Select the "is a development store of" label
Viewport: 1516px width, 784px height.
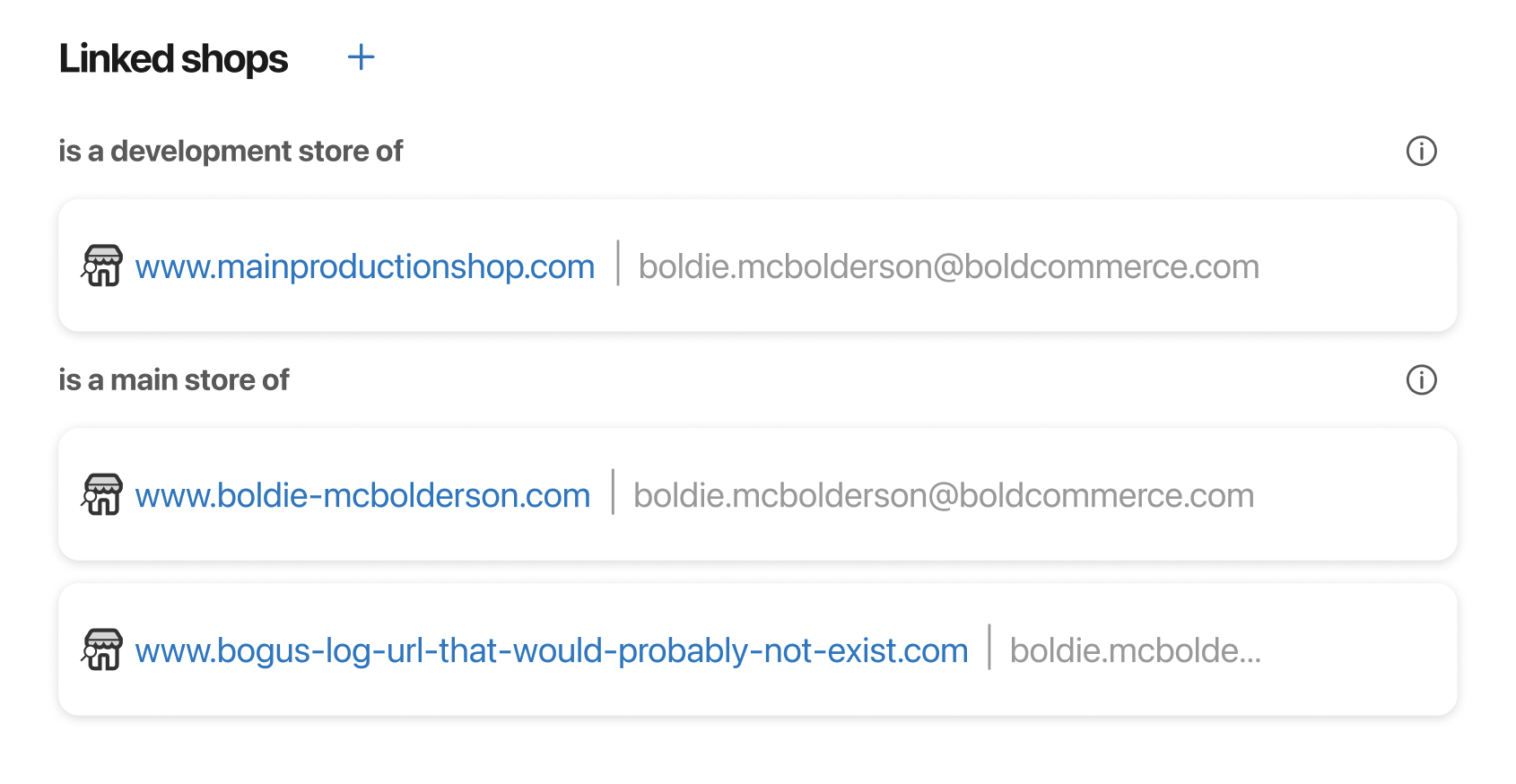tap(231, 151)
